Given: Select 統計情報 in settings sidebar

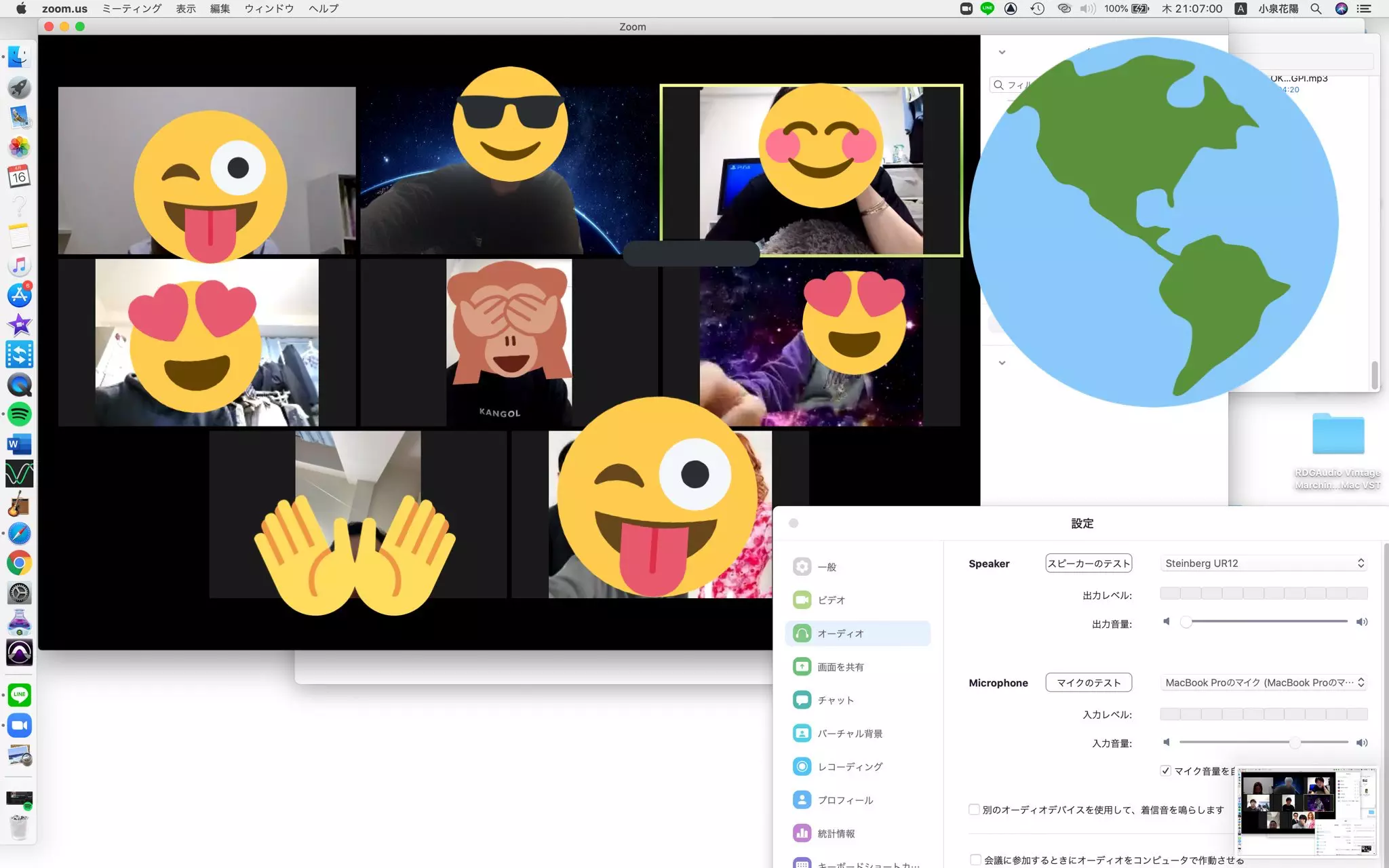Looking at the screenshot, I should 858,833.
